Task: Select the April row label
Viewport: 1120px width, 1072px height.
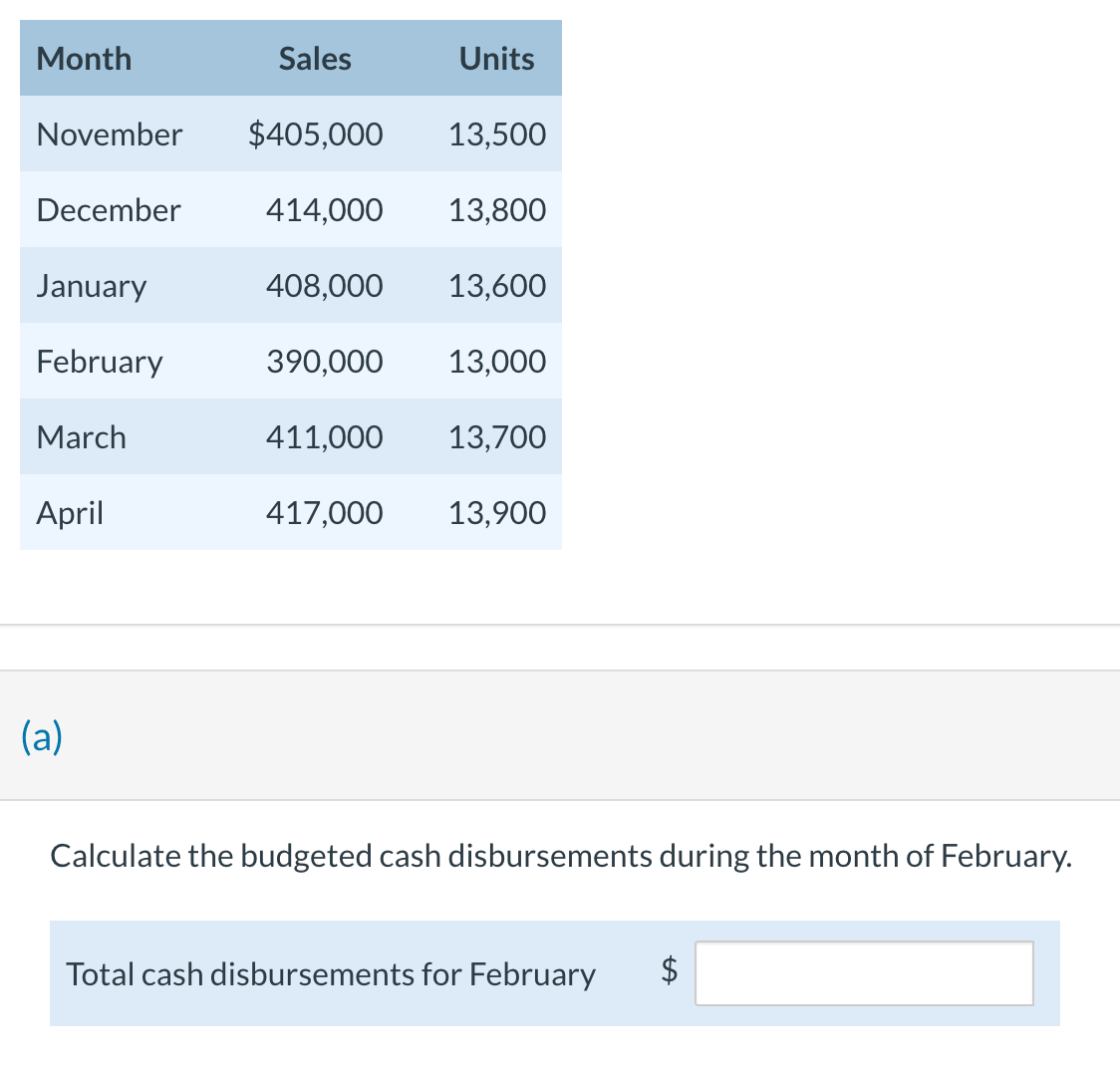Action: tap(70, 513)
